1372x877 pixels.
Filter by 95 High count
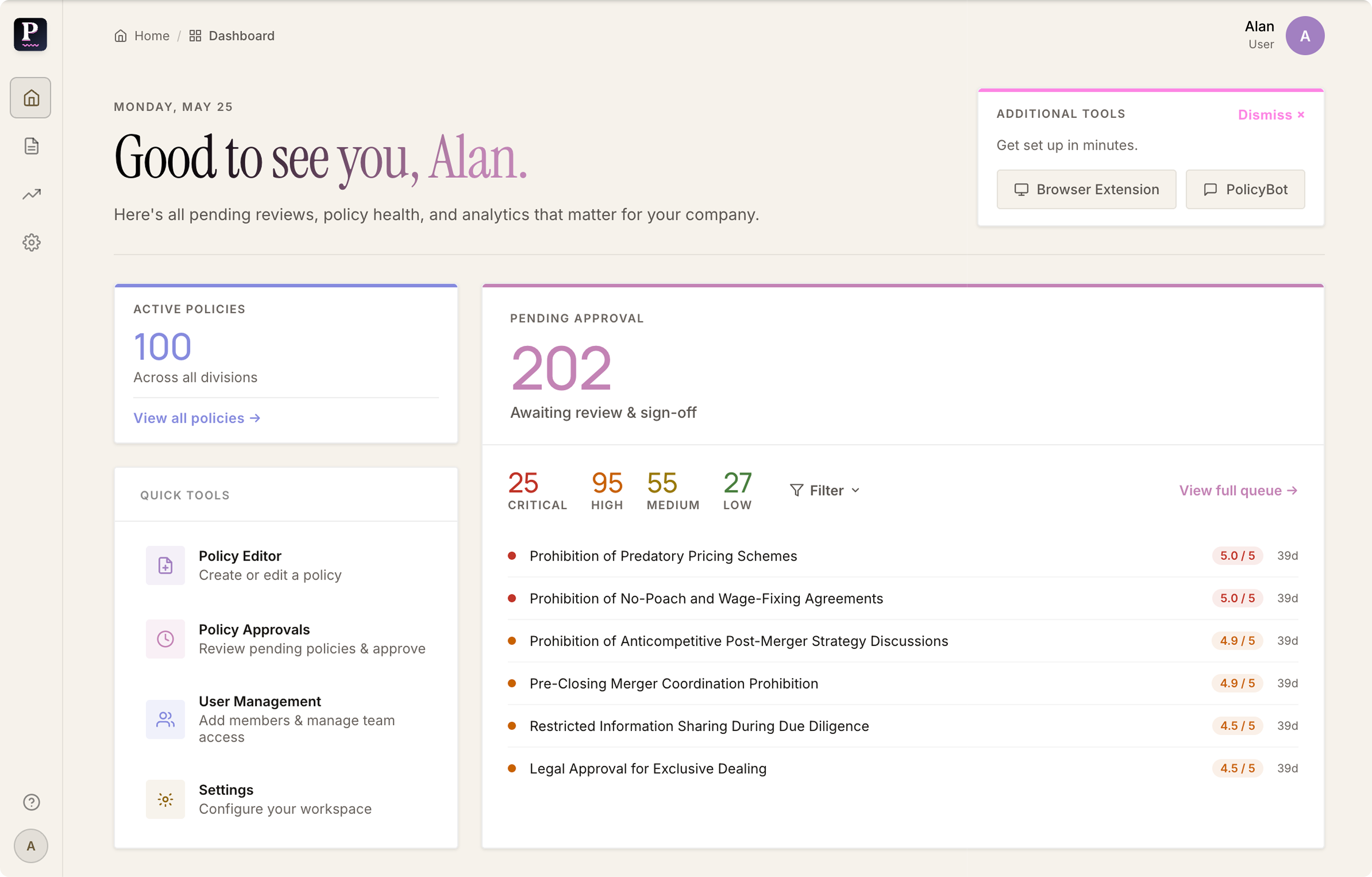point(607,491)
